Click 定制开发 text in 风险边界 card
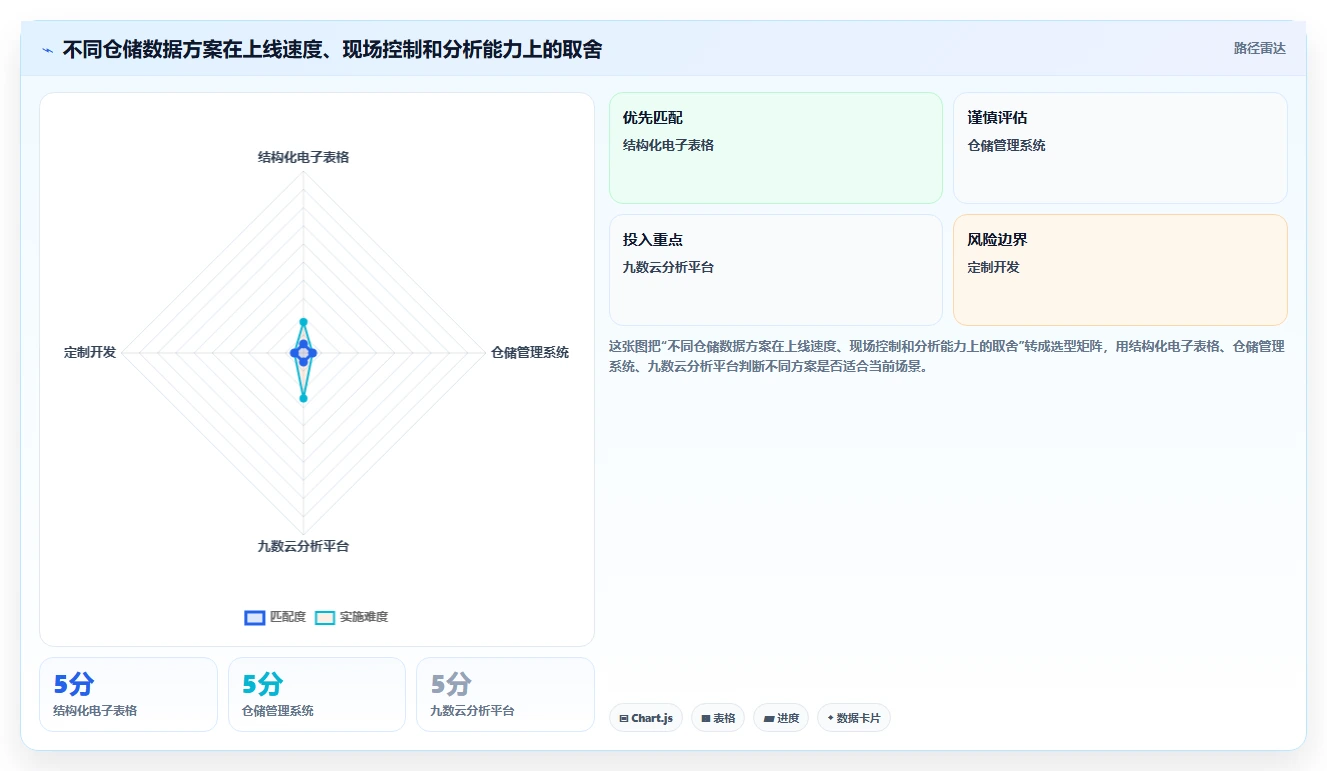Screen dimensions: 1327x771 (x=994, y=267)
